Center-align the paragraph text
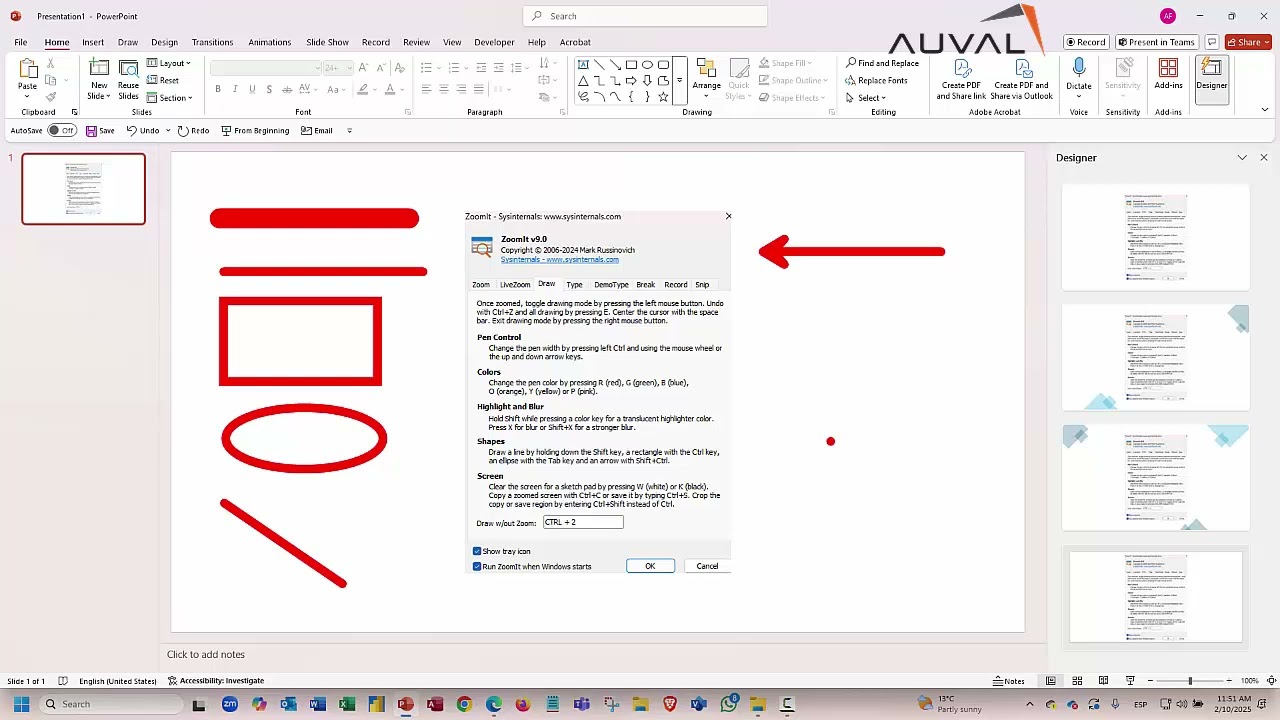The width and height of the screenshot is (1280, 720). point(444,89)
